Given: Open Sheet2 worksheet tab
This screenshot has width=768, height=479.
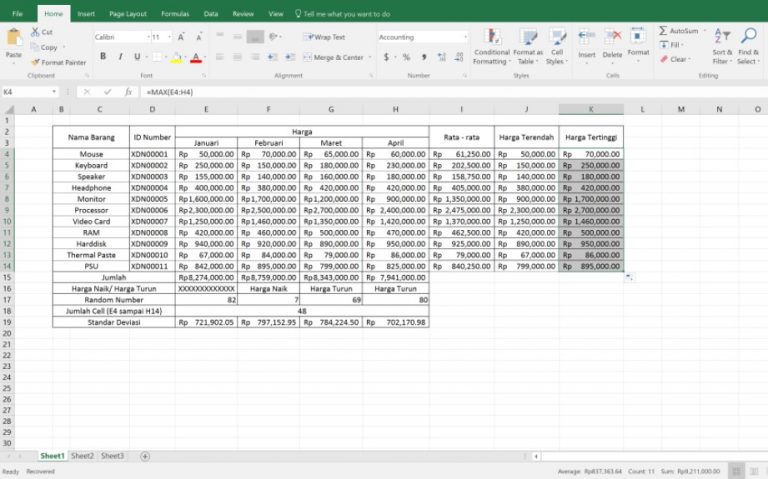Looking at the screenshot, I should click(x=82, y=456).
